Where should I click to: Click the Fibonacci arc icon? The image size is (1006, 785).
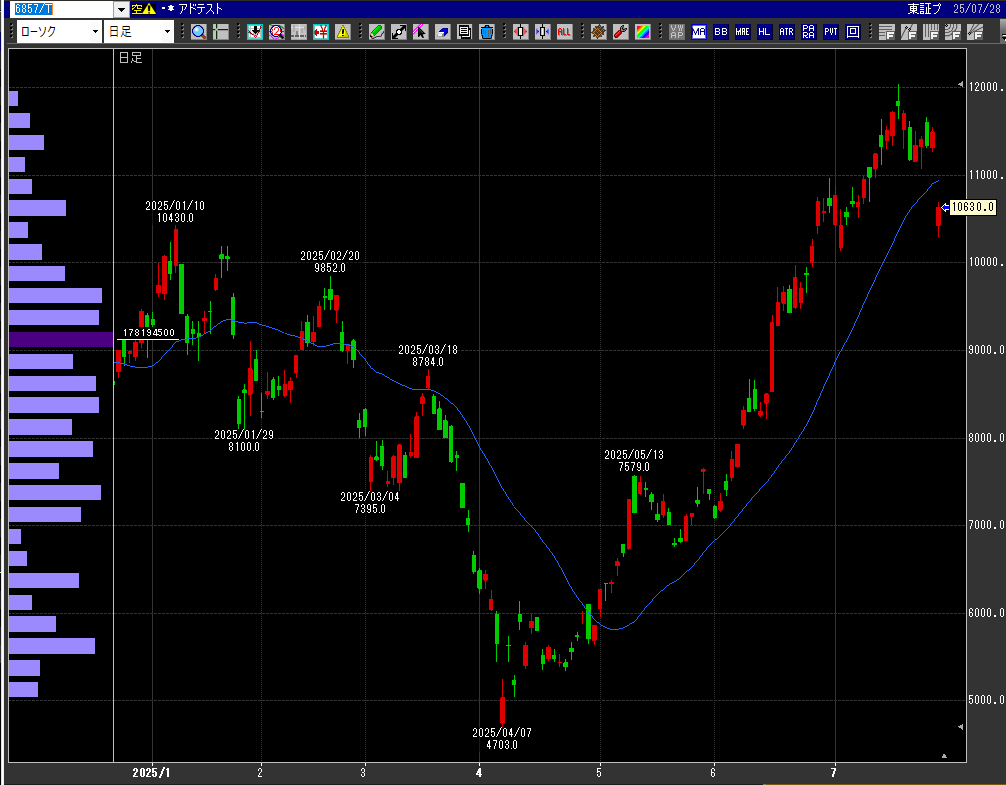pos(953,31)
